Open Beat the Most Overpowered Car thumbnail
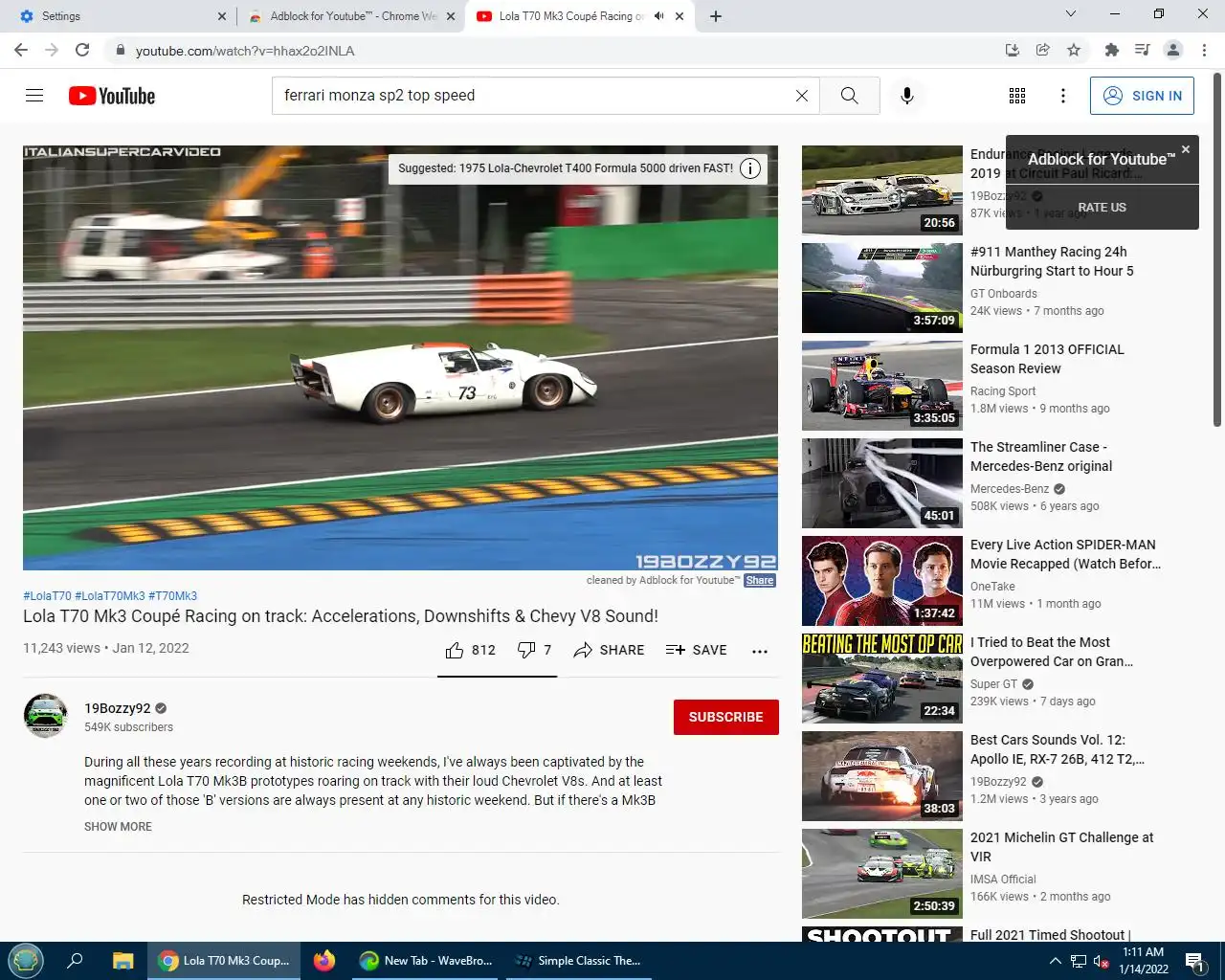The width and height of the screenshot is (1225, 980). [x=882, y=679]
